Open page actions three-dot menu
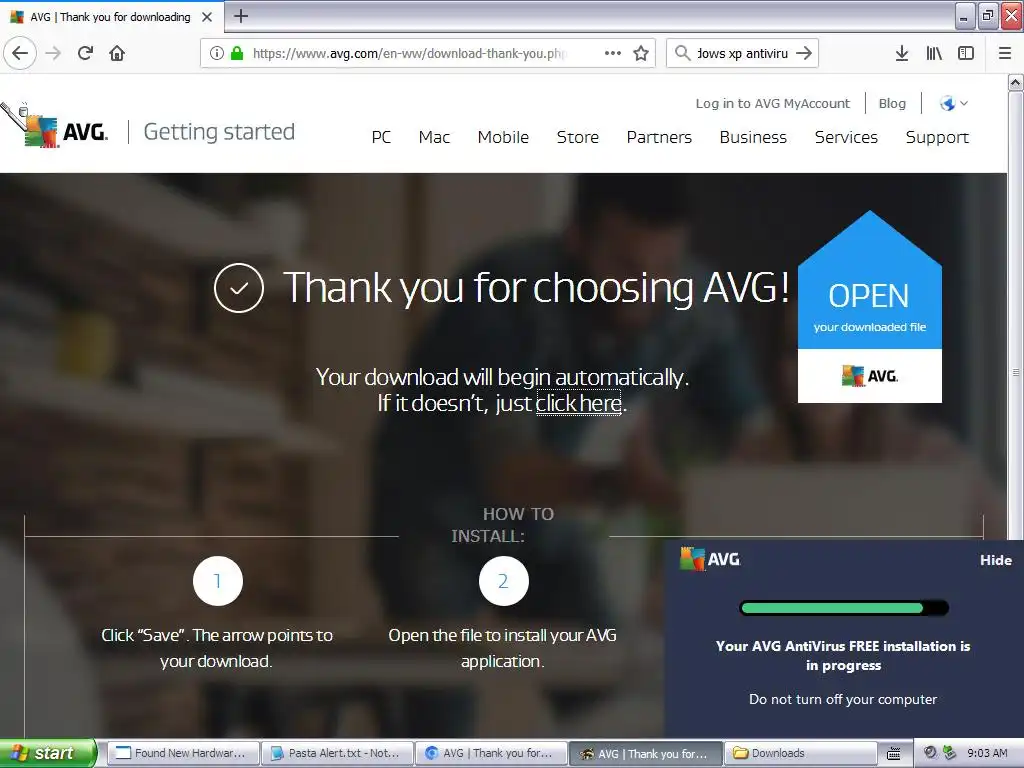 pyautogui.click(x=613, y=53)
